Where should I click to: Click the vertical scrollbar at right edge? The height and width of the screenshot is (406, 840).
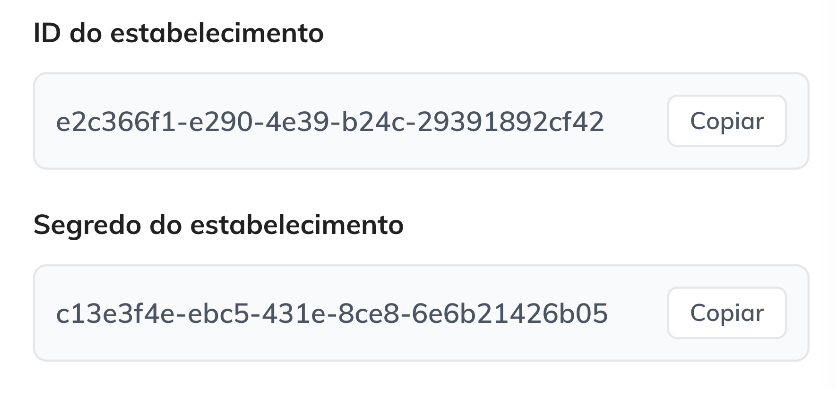coord(837,193)
